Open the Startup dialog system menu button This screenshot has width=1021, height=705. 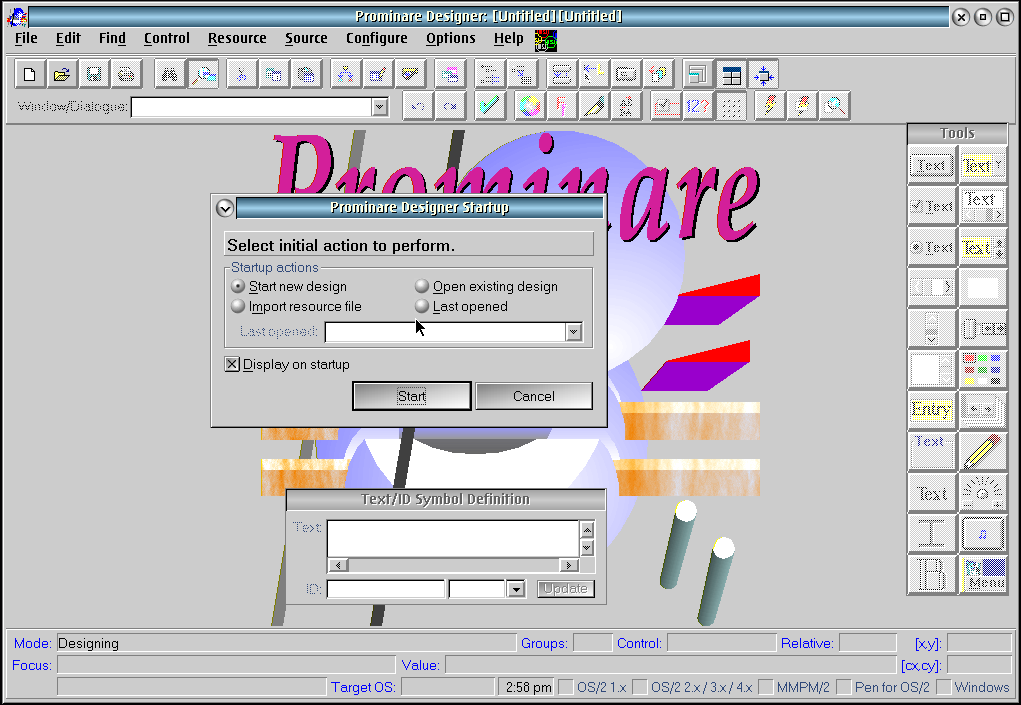click(x=225, y=208)
